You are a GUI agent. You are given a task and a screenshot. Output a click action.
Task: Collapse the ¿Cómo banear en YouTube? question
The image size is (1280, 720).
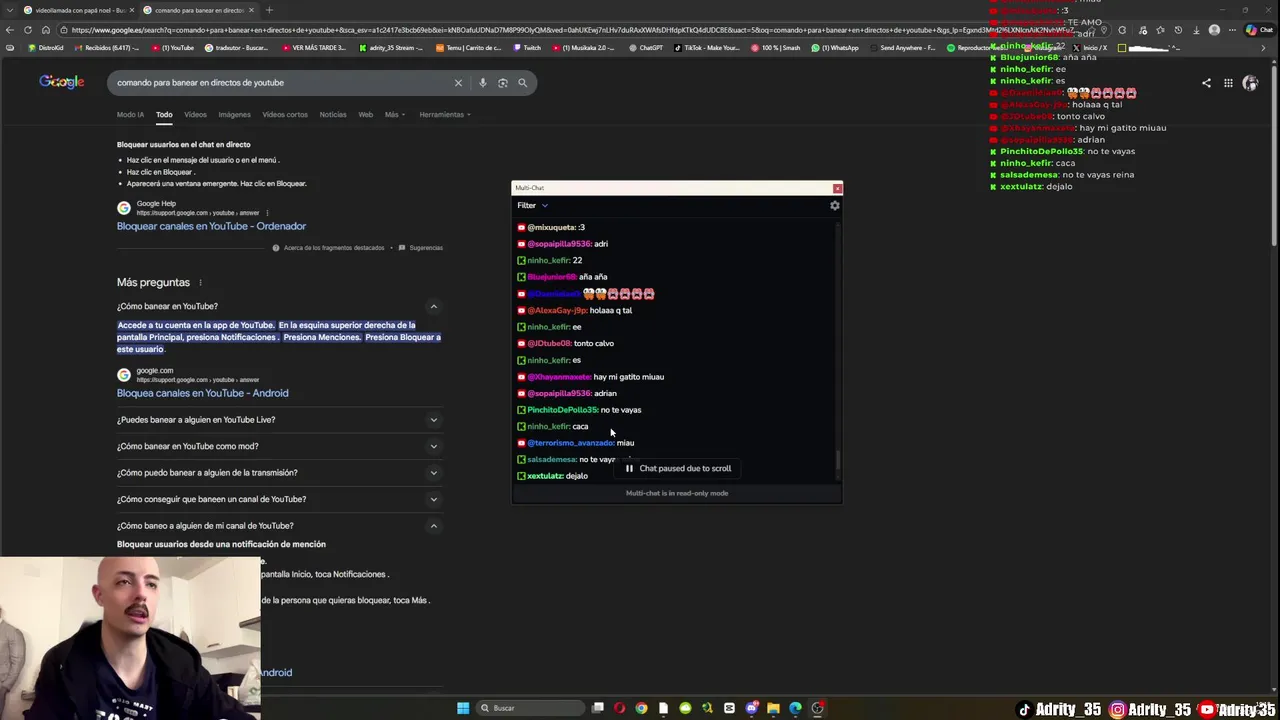point(434,306)
